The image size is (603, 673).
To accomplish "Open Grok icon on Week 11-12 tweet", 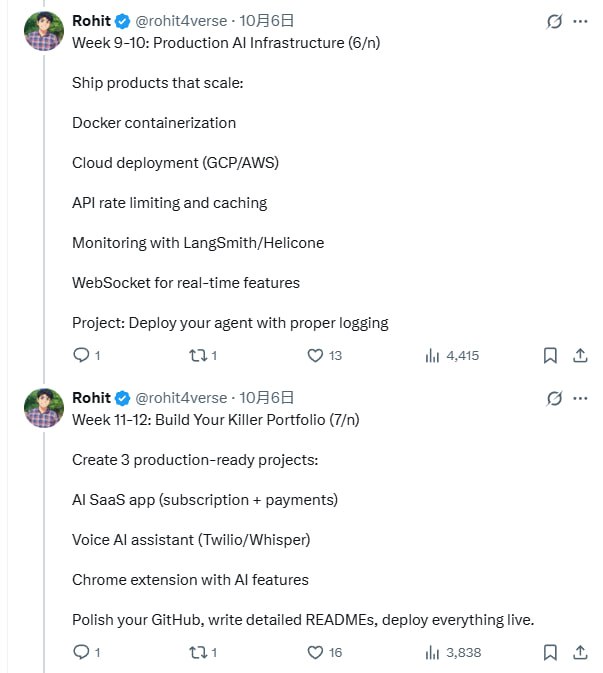I will coord(554,398).
